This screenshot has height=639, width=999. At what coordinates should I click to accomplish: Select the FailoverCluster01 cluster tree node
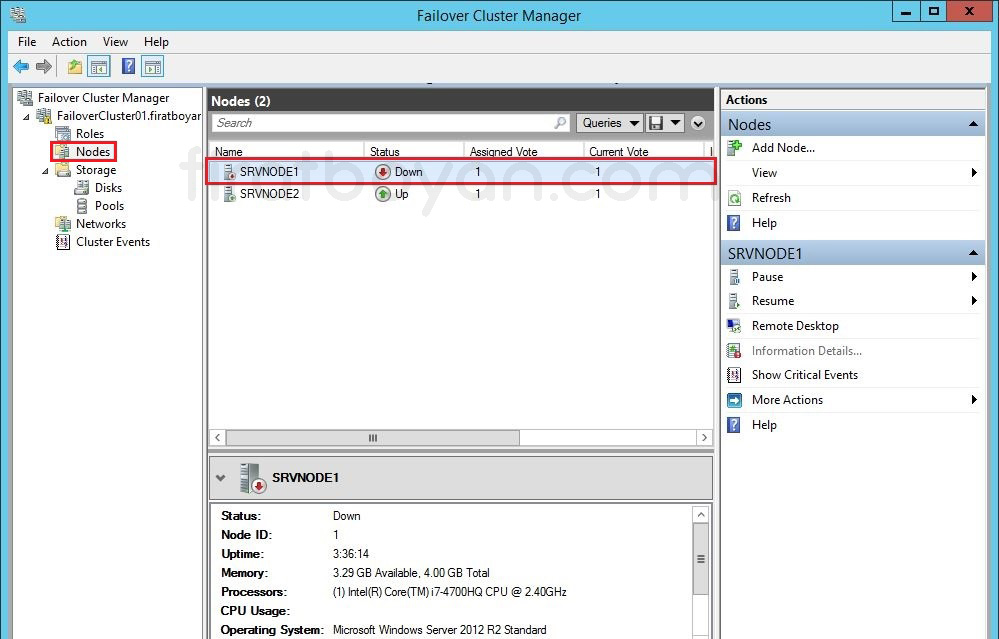click(129, 116)
